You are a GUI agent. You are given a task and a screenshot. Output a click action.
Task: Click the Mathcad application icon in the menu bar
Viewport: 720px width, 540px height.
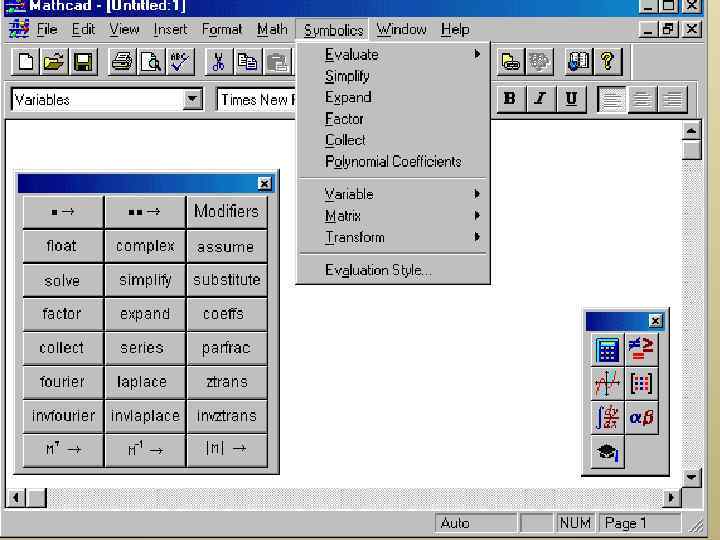tap(19, 29)
